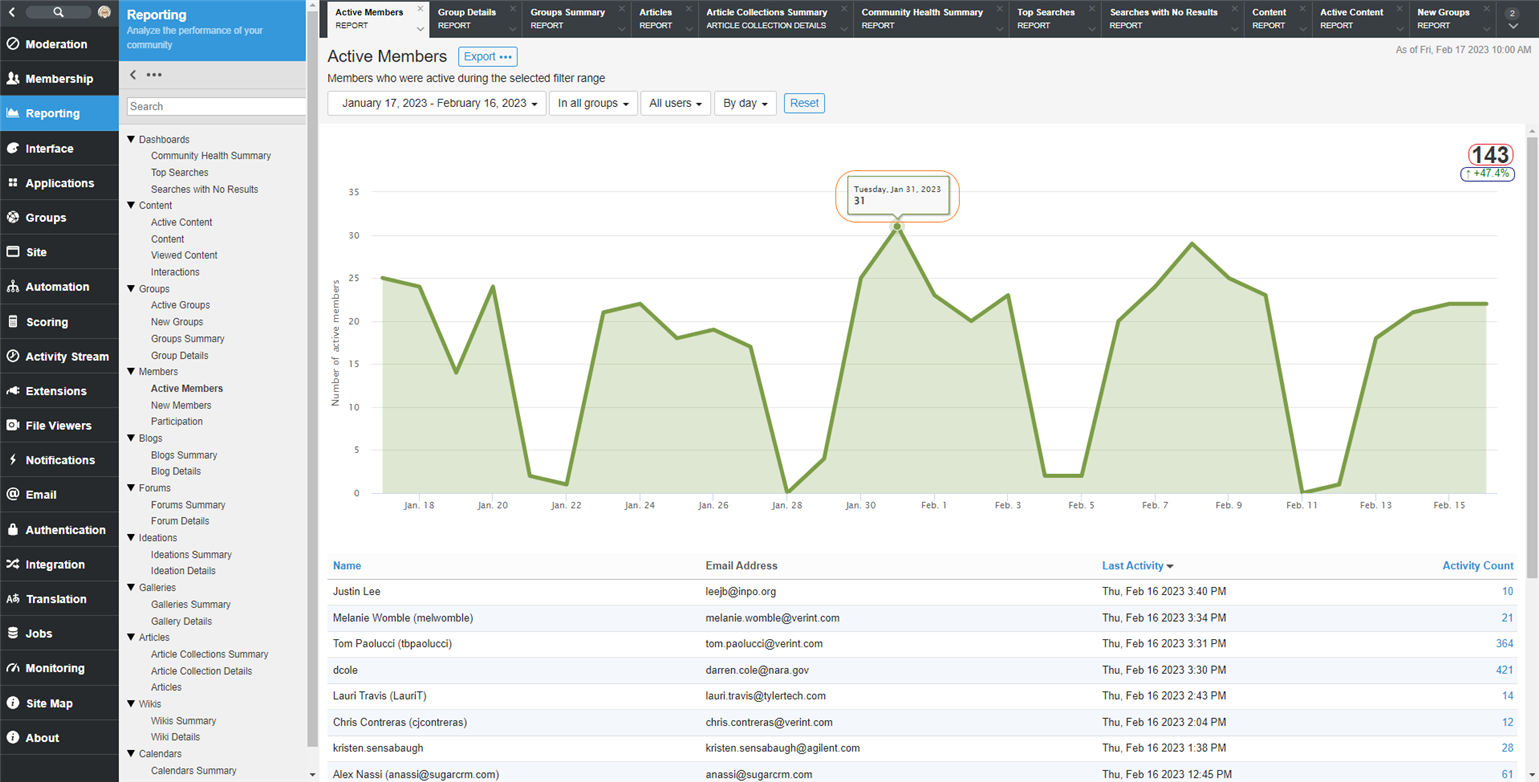The width and height of the screenshot is (1539, 782).
Task: Open Wikis Summary in the tree
Action: coord(183,721)
